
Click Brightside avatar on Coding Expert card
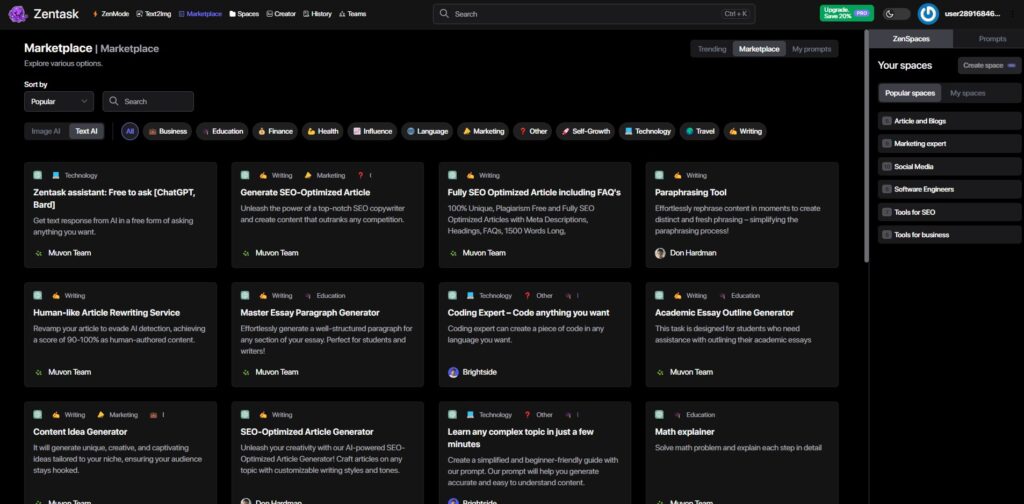tap(453, 372)
